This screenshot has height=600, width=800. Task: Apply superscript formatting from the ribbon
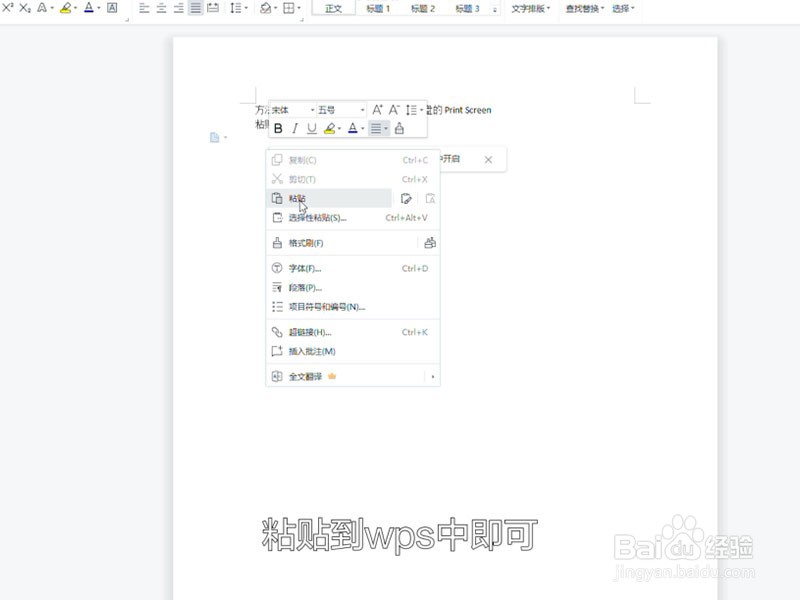8,8
